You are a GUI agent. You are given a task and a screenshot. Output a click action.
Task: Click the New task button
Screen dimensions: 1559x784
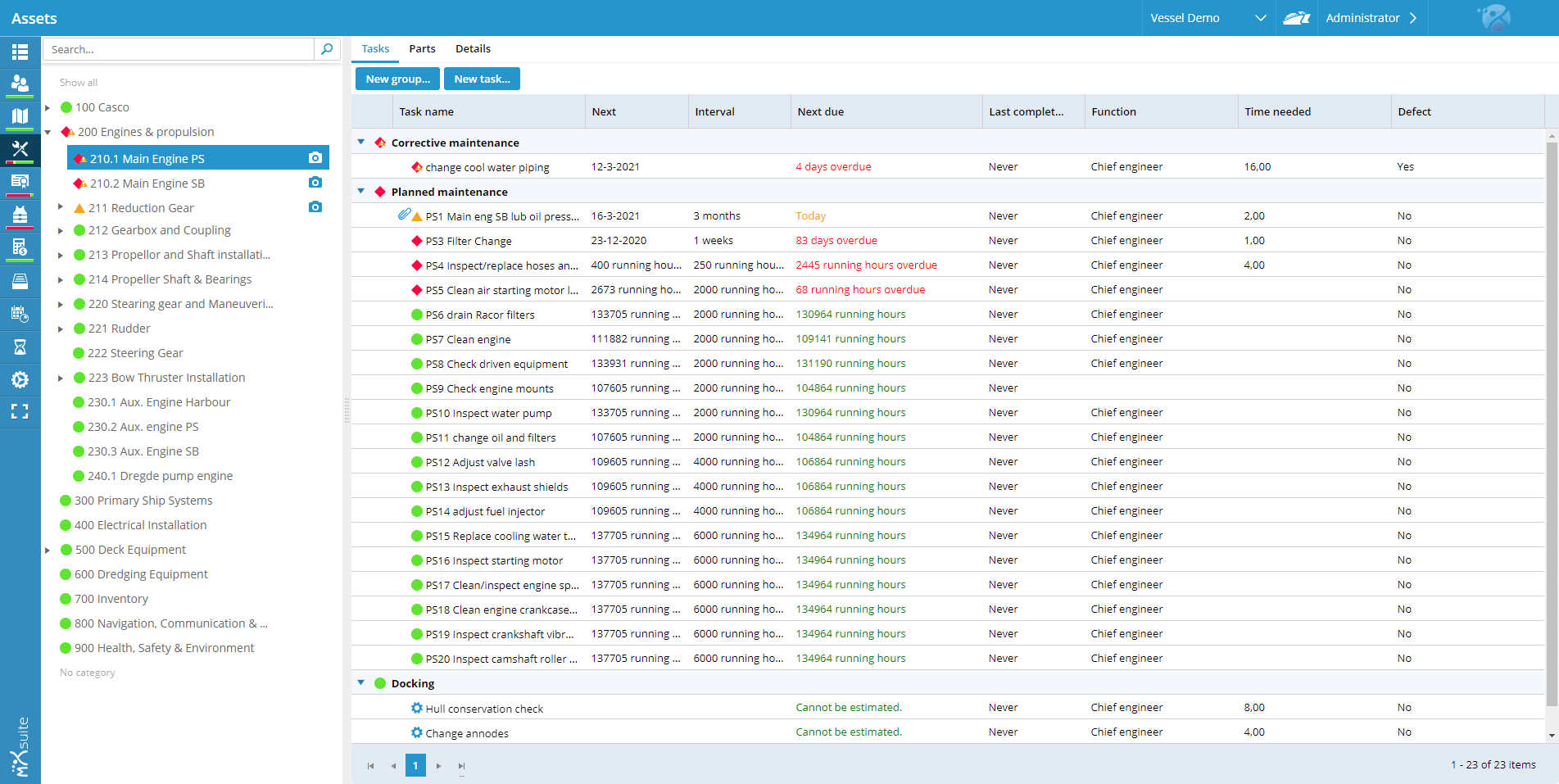point(482,79)
